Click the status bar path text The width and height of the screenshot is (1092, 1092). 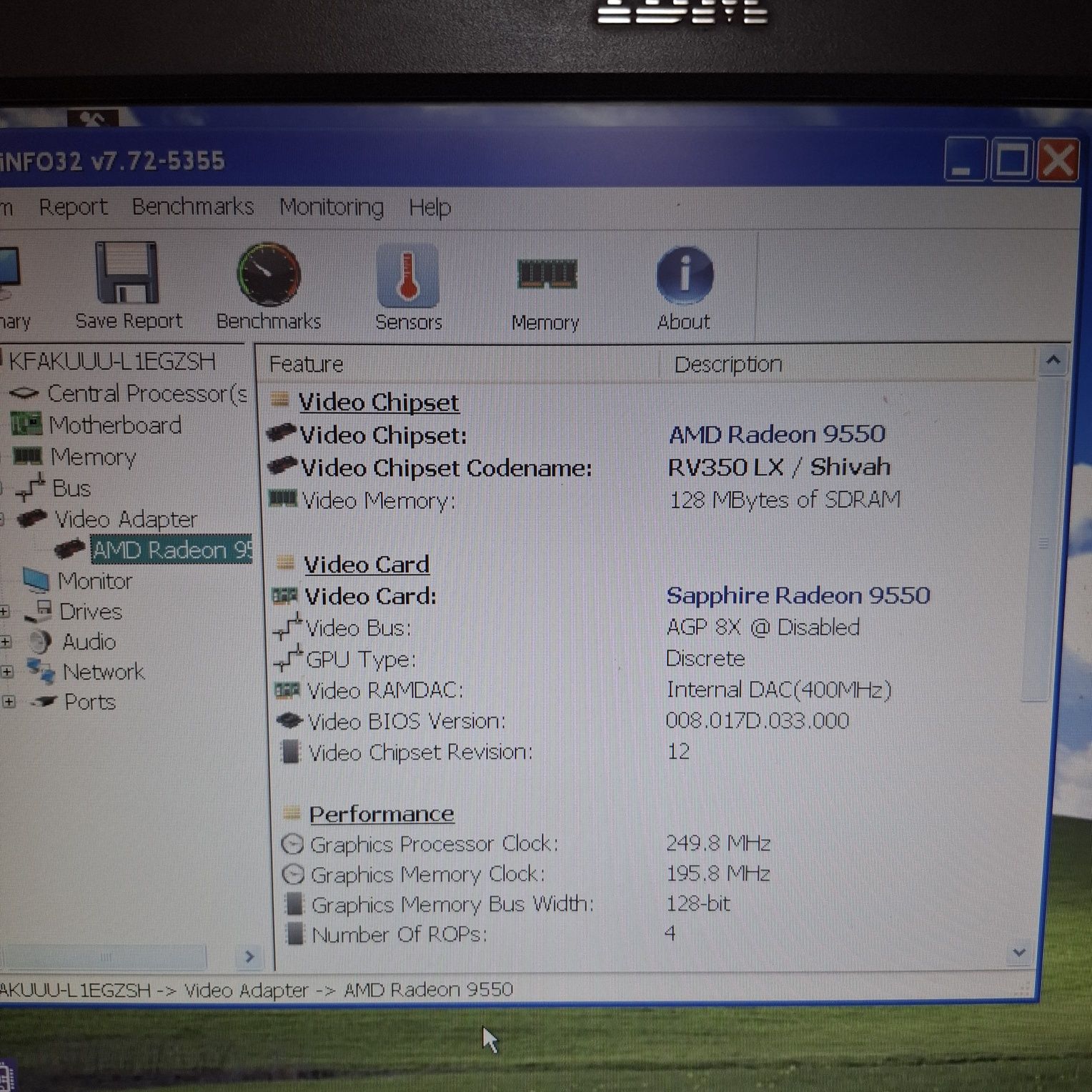pyautogui.click(x=256, y=990)
